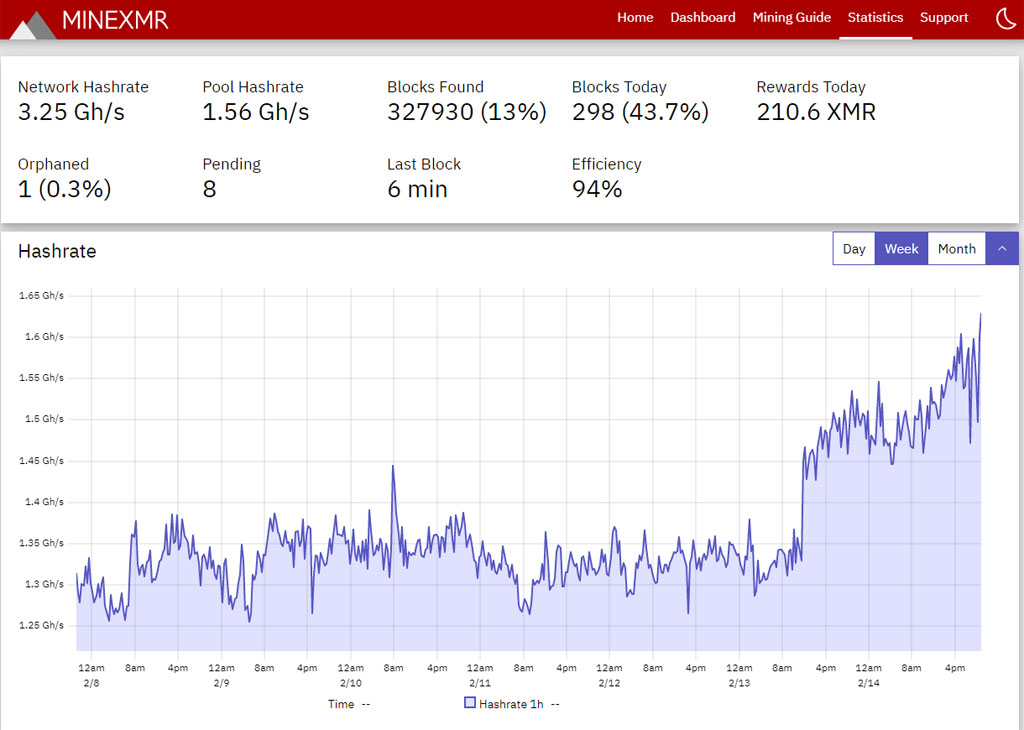The image size is (1024, 730).
Task: Select the Week range for the chart
Action: coord(901,249)
